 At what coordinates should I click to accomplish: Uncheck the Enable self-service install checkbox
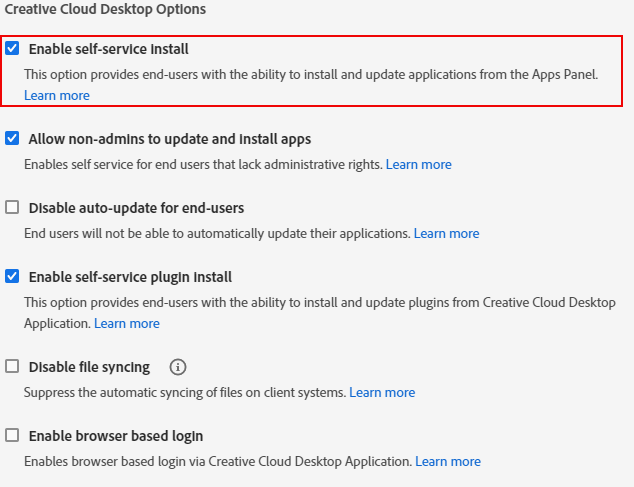(12, 49)
